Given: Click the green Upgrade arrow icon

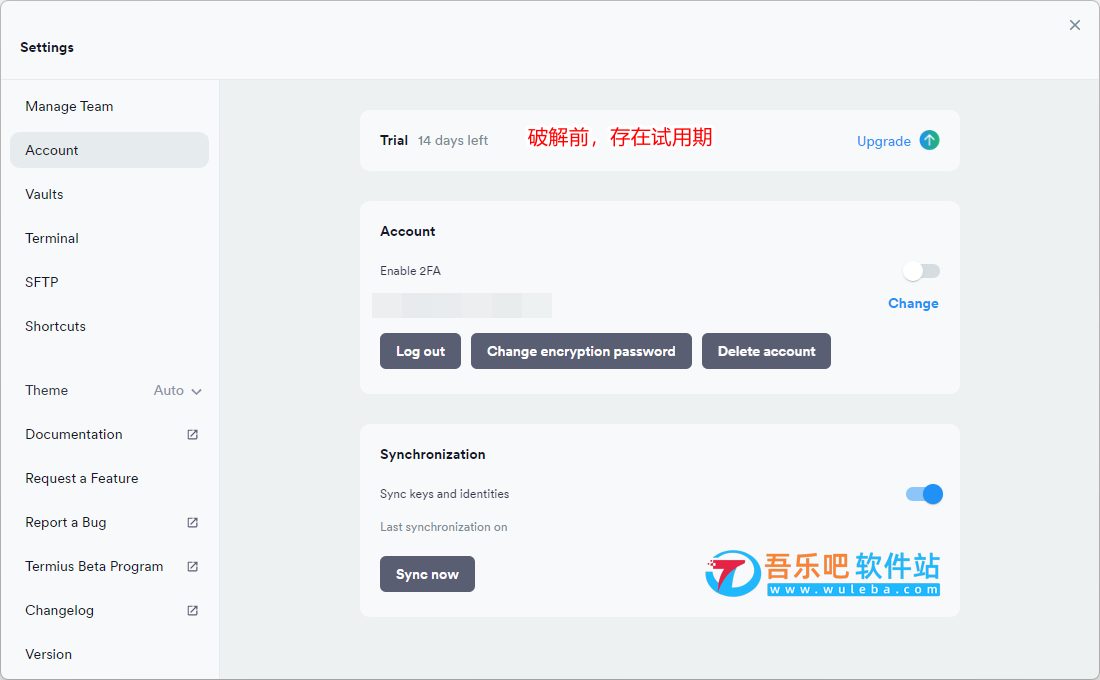Looking at the screenshot, I should (x=929, y=141).
